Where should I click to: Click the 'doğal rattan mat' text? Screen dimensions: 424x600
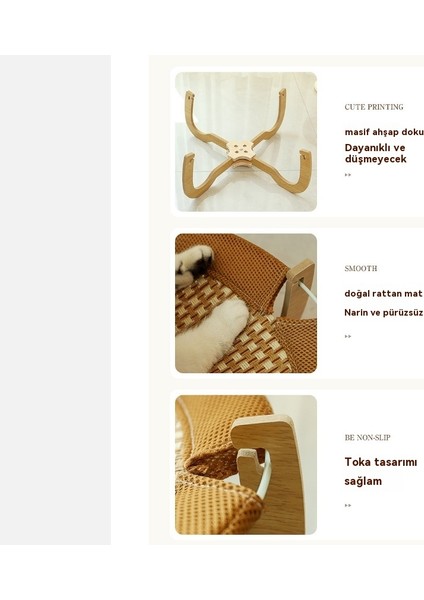tap(383, 294)
